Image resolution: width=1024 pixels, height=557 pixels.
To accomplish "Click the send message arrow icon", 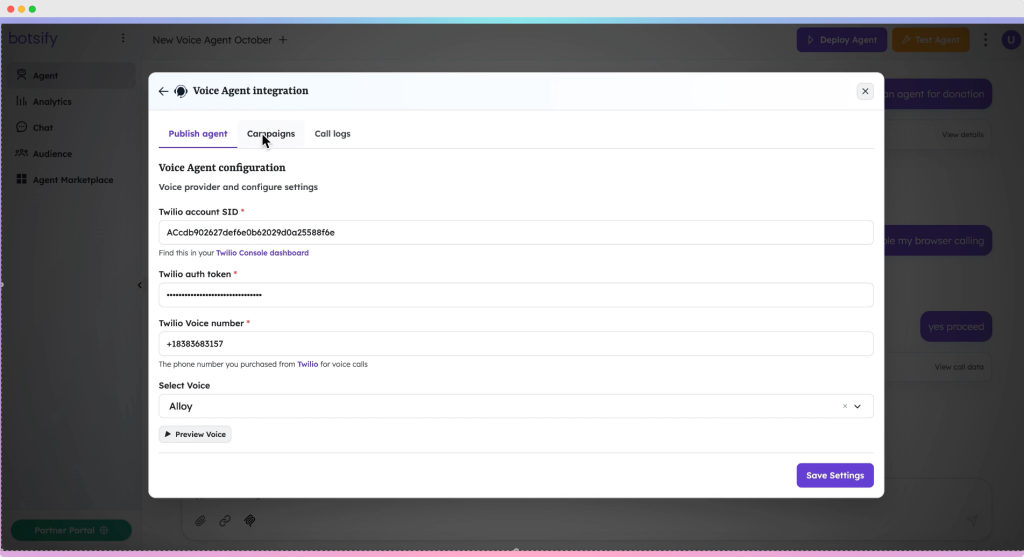I will pyautogui.click(x=972, y=520).
